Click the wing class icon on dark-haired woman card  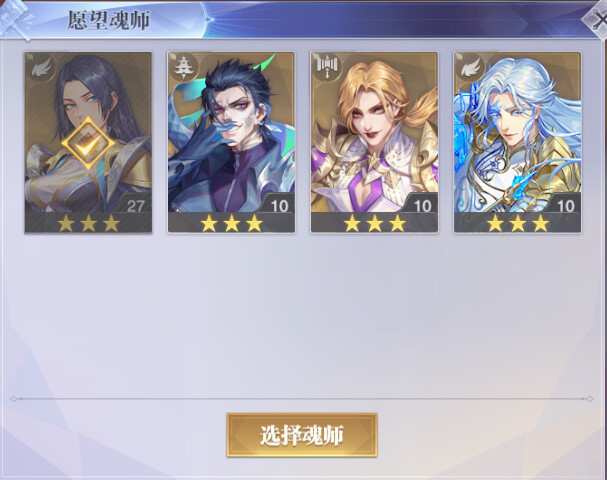coord(41,69)
